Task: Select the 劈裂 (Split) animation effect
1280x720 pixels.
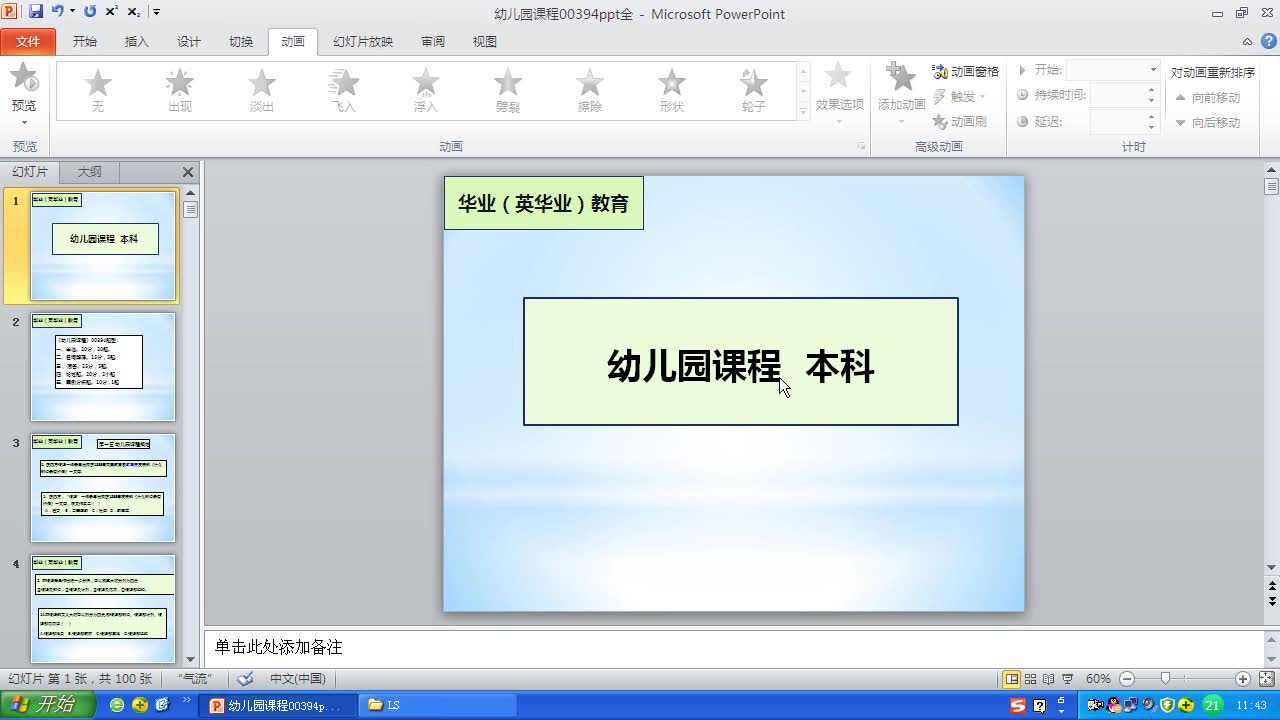Action: click(508, 90)
